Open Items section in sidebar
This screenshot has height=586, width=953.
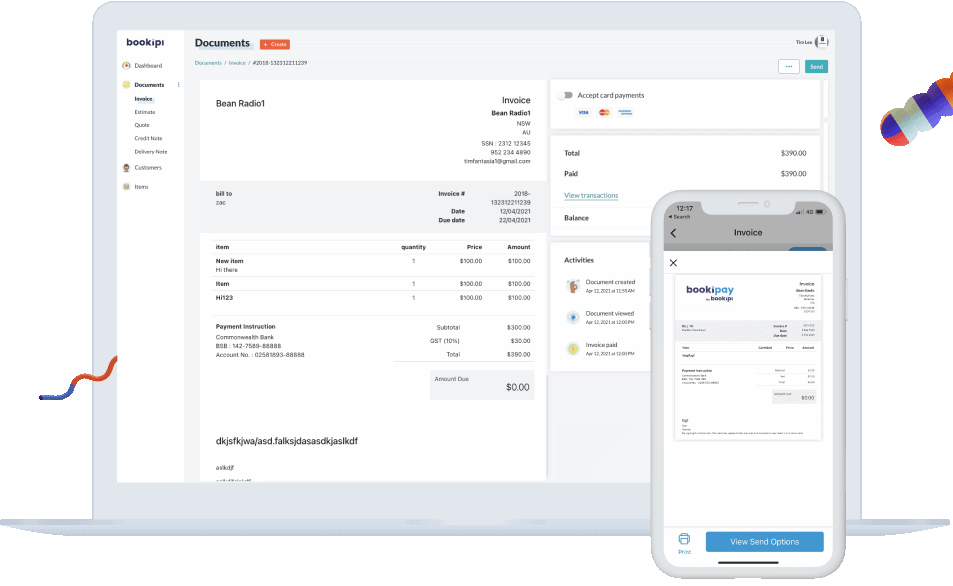click(141, 187)
